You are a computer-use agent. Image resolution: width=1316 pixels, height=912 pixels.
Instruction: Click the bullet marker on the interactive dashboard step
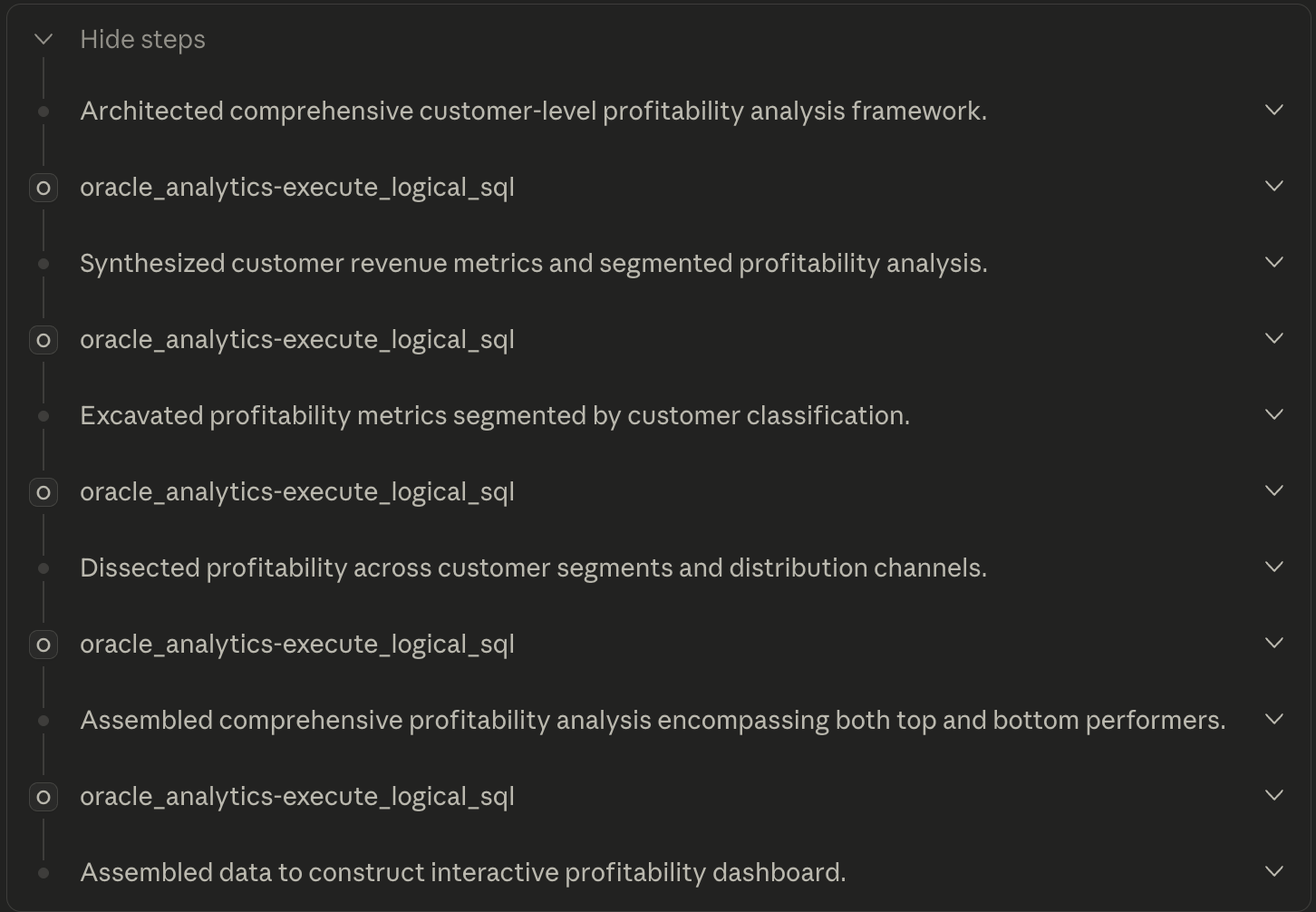[x=43, y=872]
